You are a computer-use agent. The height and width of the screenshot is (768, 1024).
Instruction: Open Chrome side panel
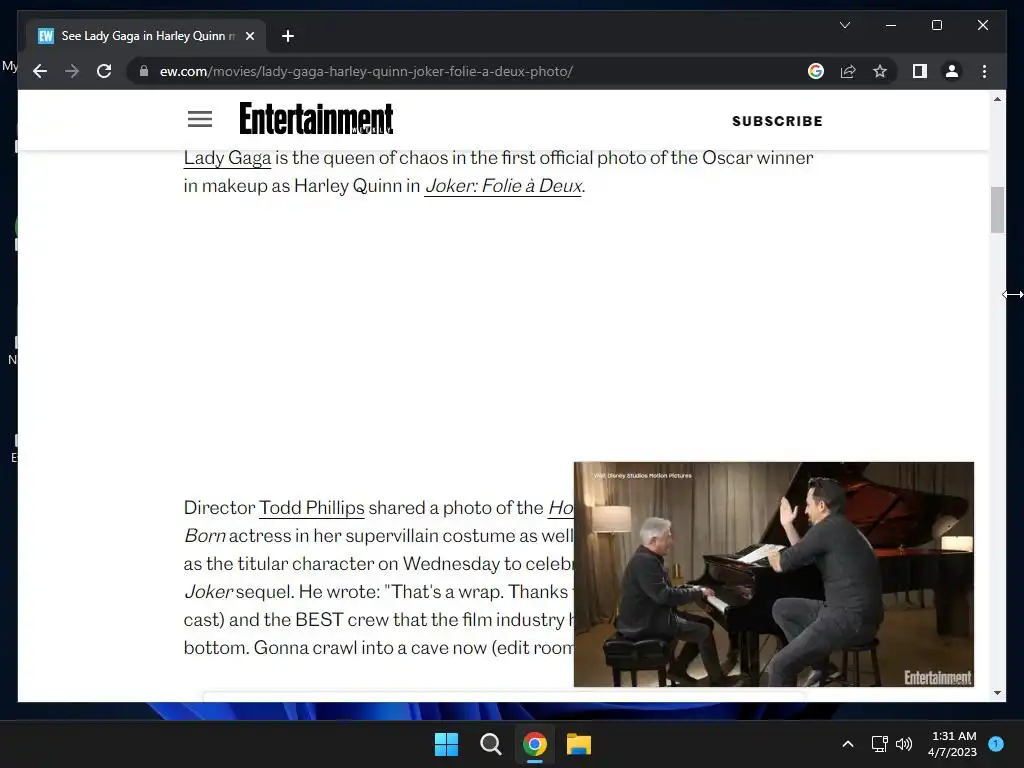920,71
